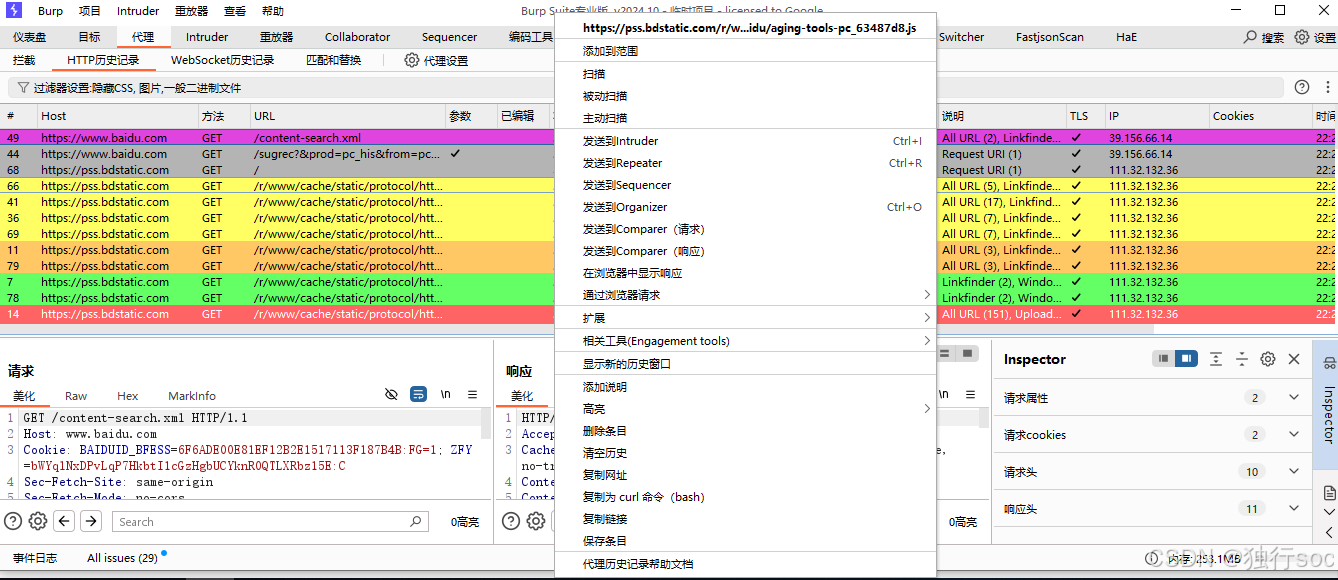Expand 请求cookies section in Inspector

click(x=1294, y=435)
